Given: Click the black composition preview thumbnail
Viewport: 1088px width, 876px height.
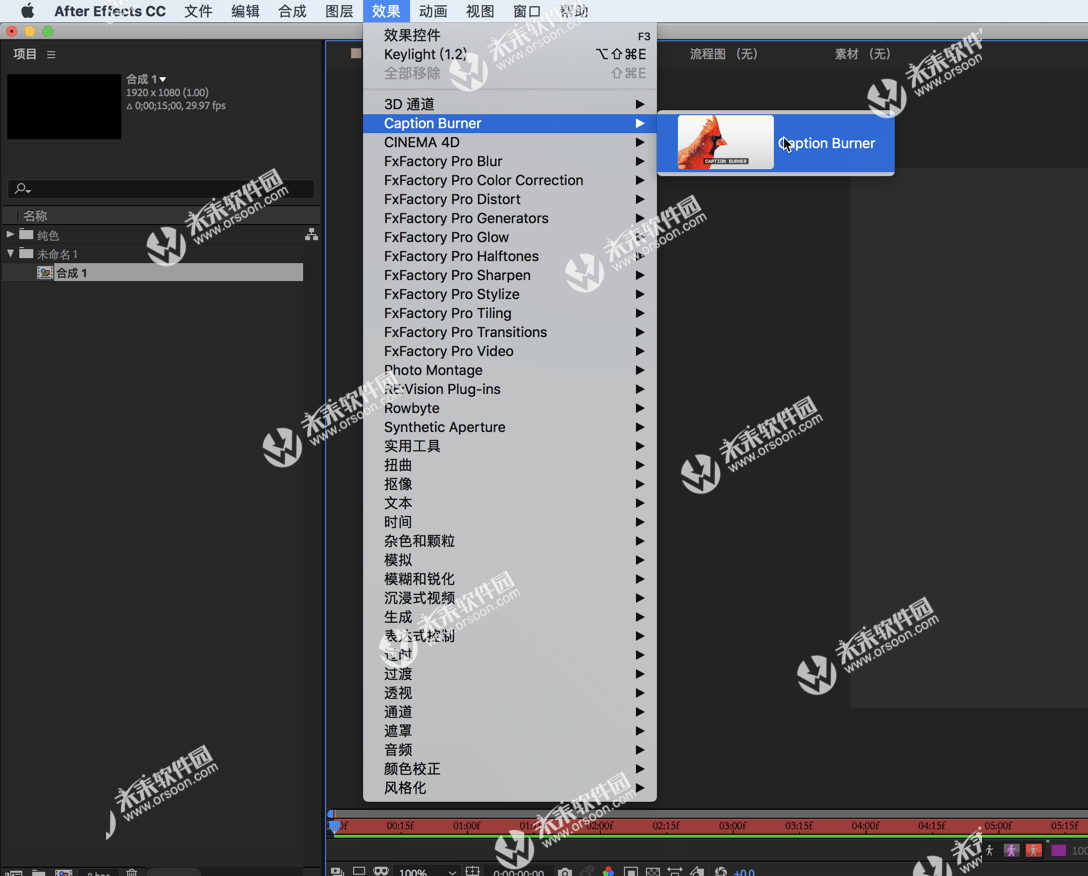Looking at the screenshot, I should click(x=64, y=106).
